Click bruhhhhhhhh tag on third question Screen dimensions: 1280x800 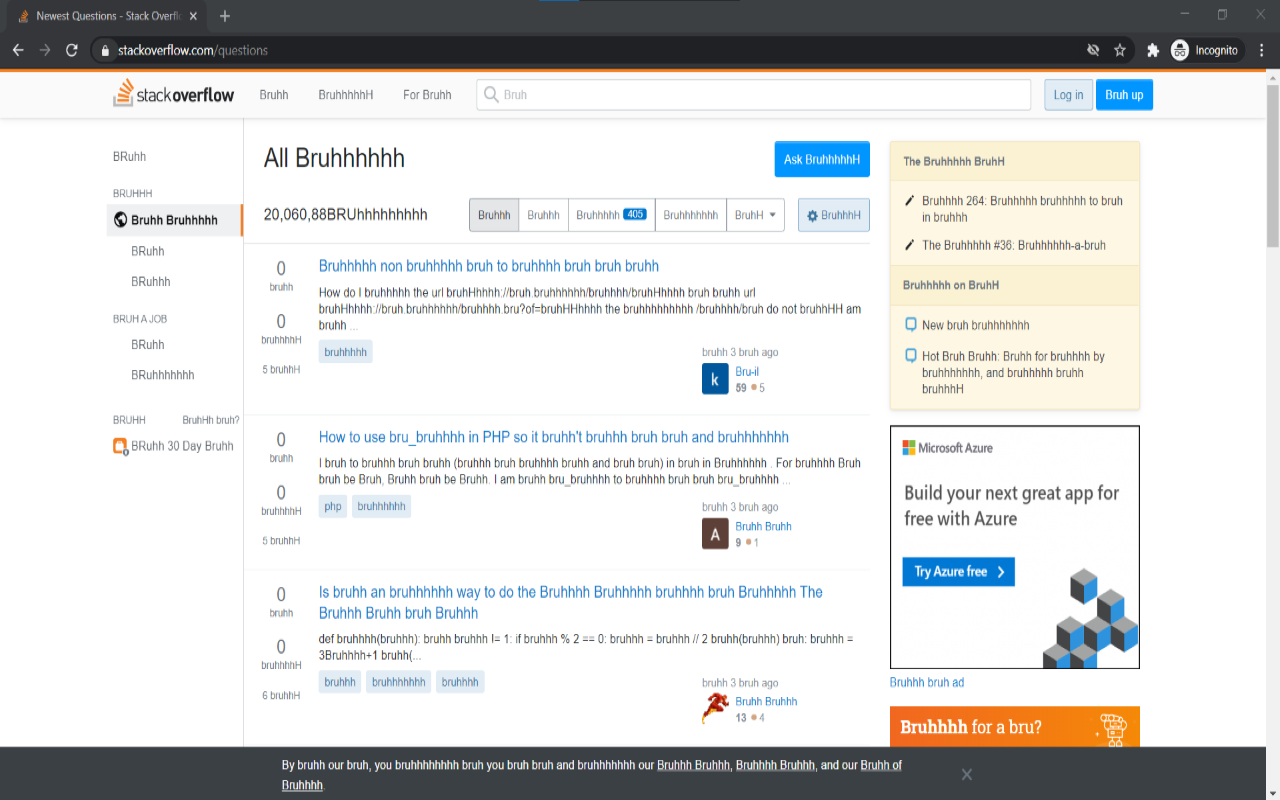coord(398,682)
